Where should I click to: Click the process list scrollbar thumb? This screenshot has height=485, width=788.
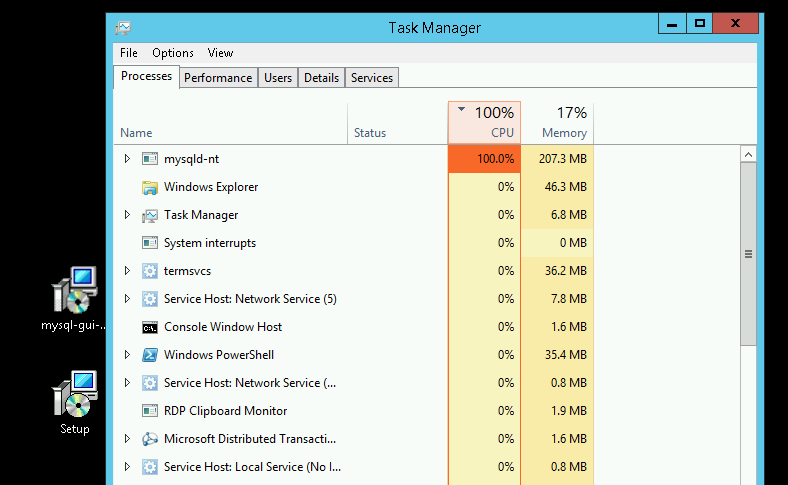(748, 254)
